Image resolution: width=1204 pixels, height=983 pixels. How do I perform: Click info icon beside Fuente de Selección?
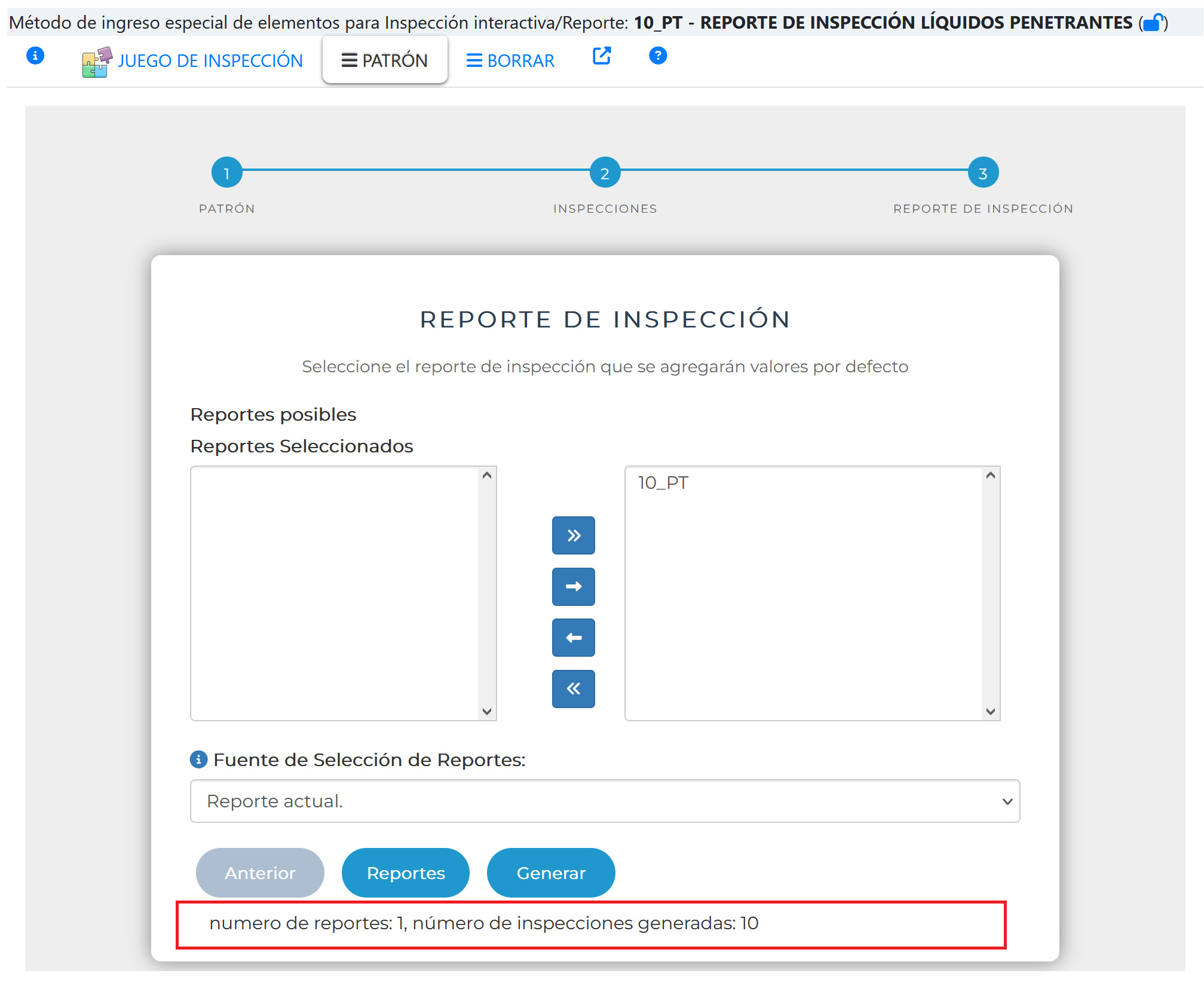(x=198, y=760)
